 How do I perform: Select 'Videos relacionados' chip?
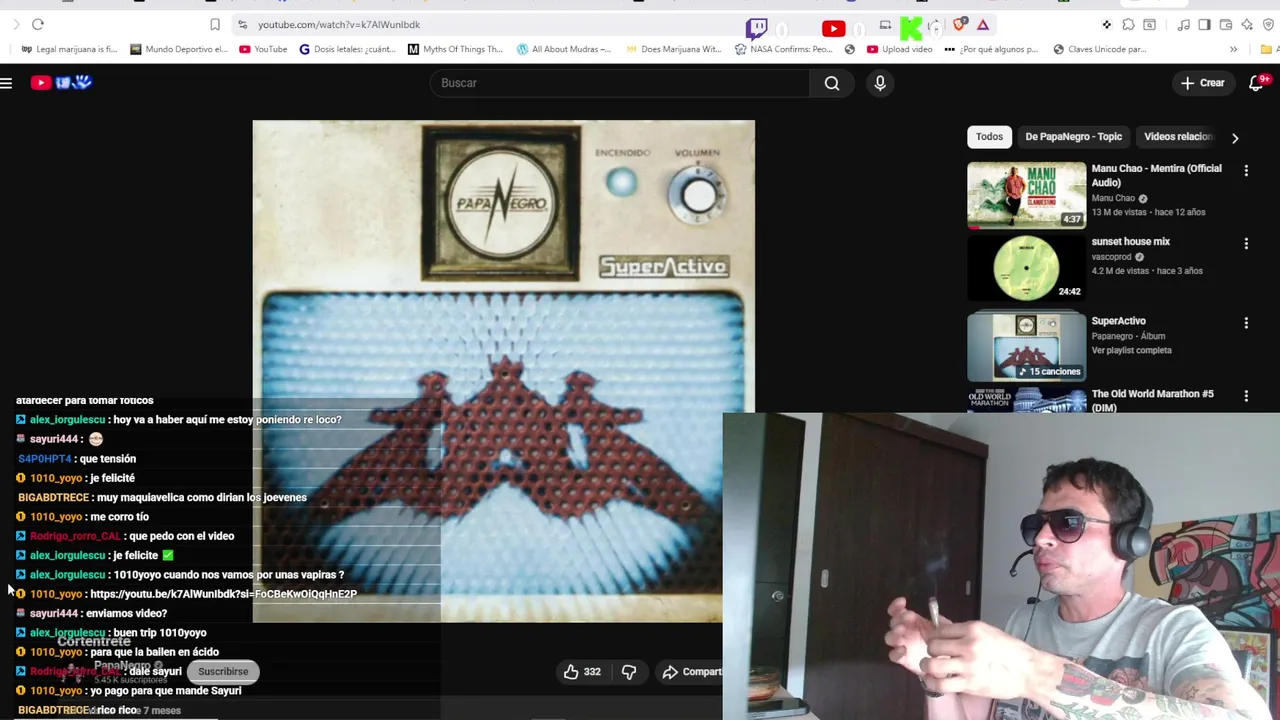coord(1178,137)
